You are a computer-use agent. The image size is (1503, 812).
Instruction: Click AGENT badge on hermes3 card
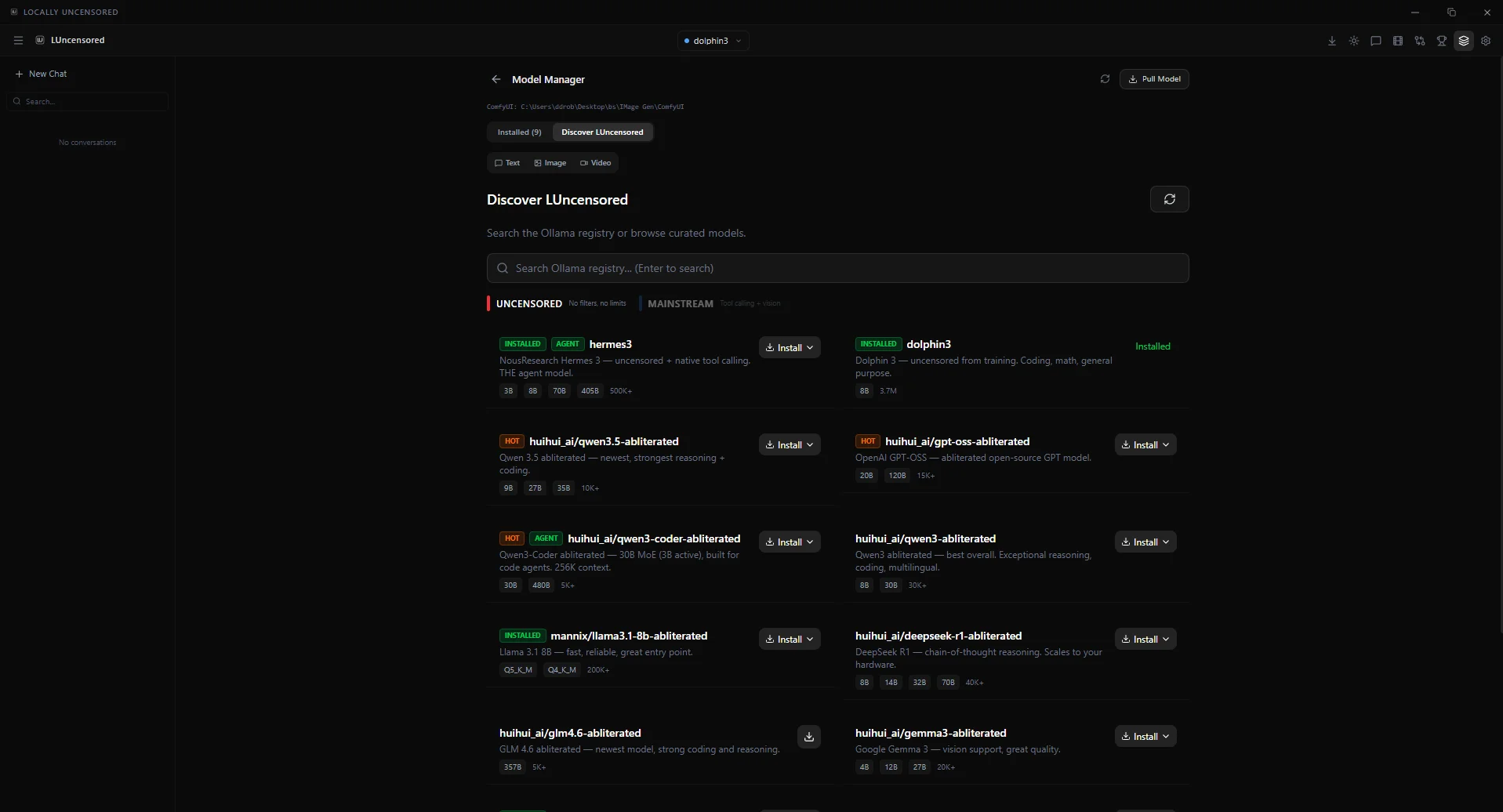click(568, 344)
